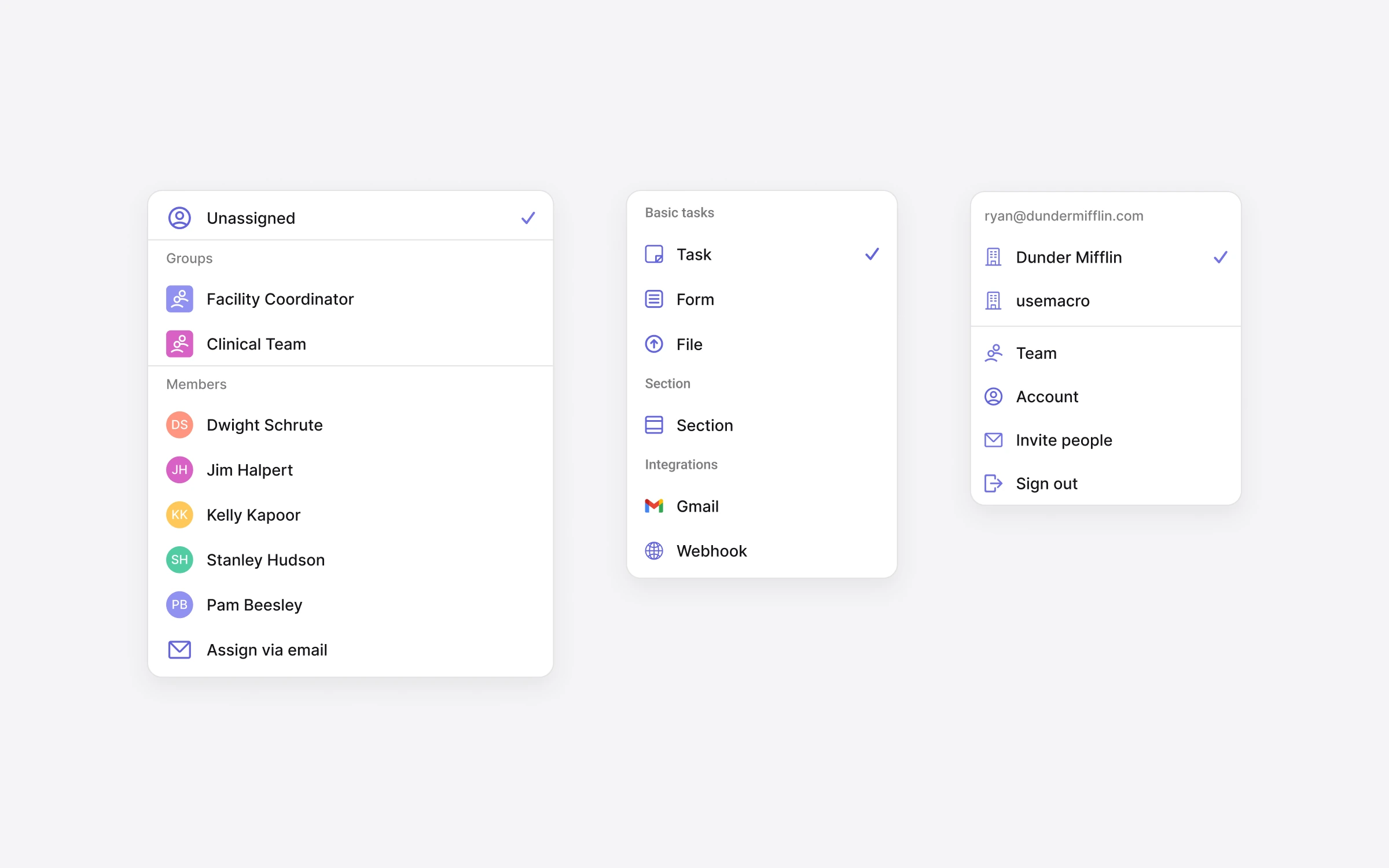The height and width of the screenshot is (868, 1389).
Task: Click the DS avatar for Dwight Schrute
Action: (179, 425)
